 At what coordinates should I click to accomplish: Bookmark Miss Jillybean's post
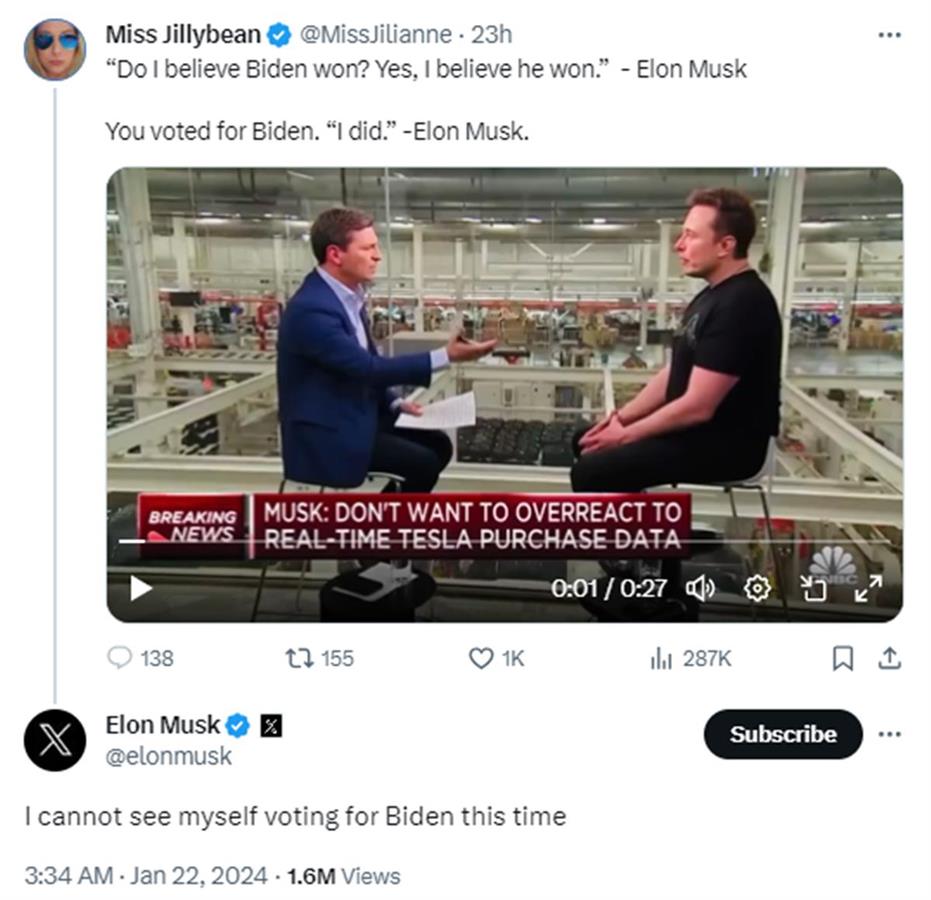tap(843, 658)
